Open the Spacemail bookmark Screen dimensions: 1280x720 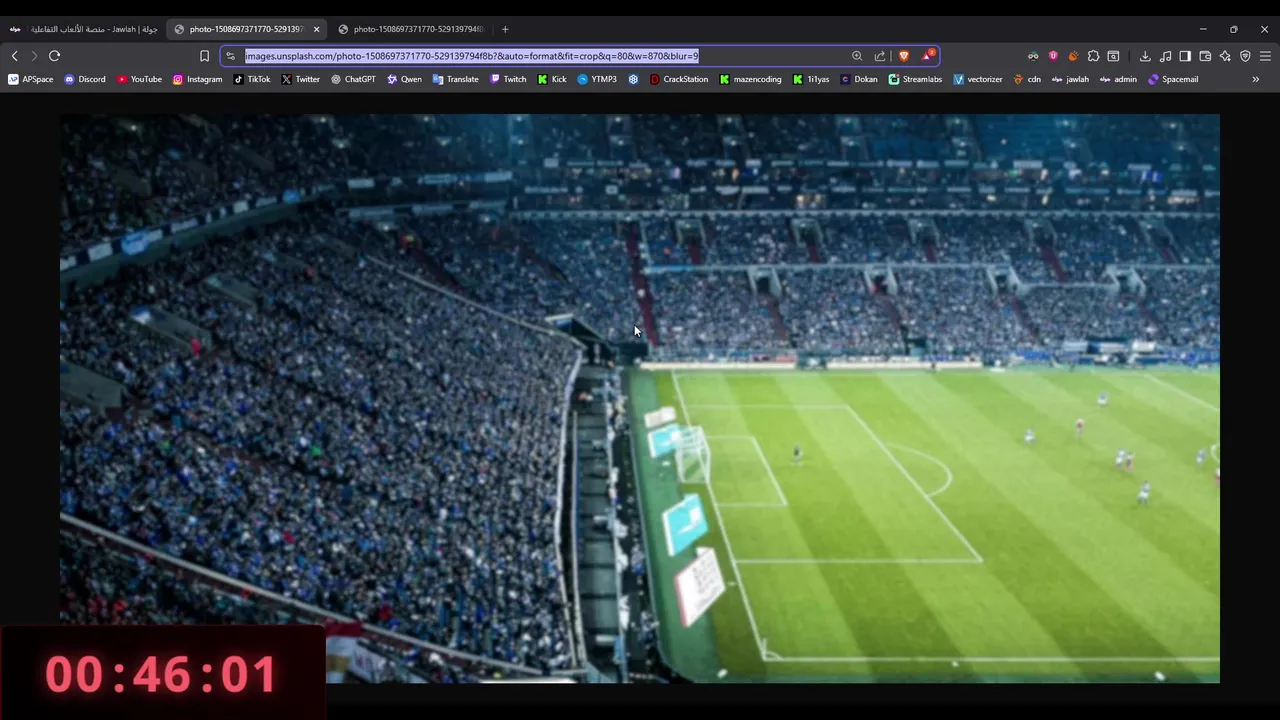tap(1173, 79)
